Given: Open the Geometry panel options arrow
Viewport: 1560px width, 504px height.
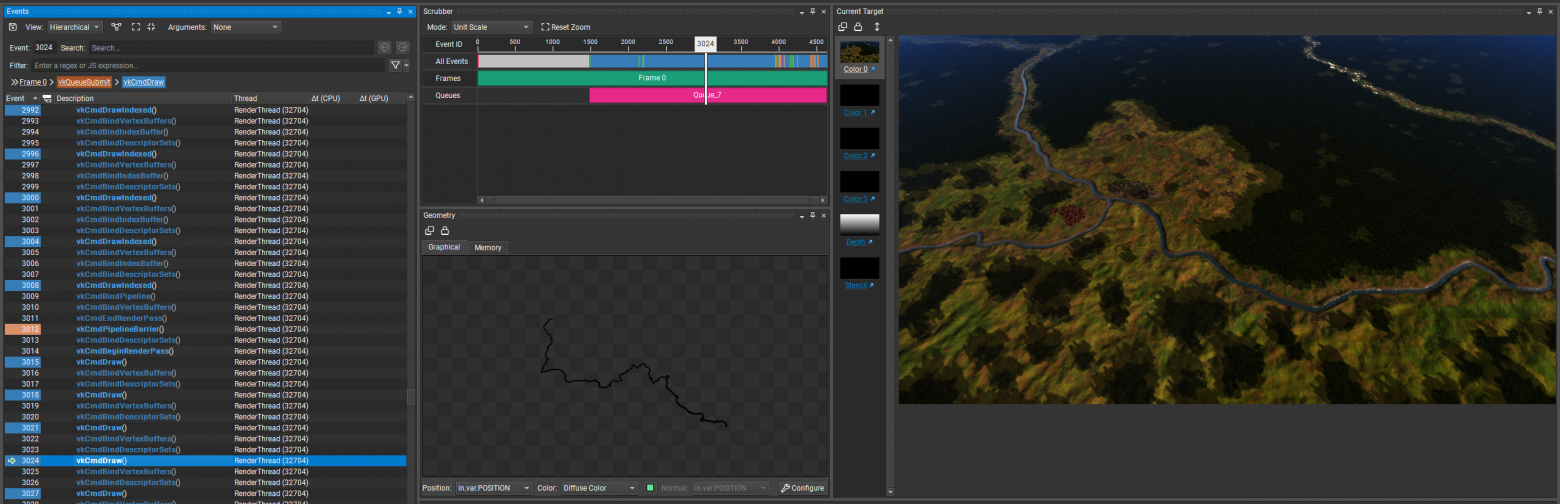Looking at the screenshot, I should (801, 215).
